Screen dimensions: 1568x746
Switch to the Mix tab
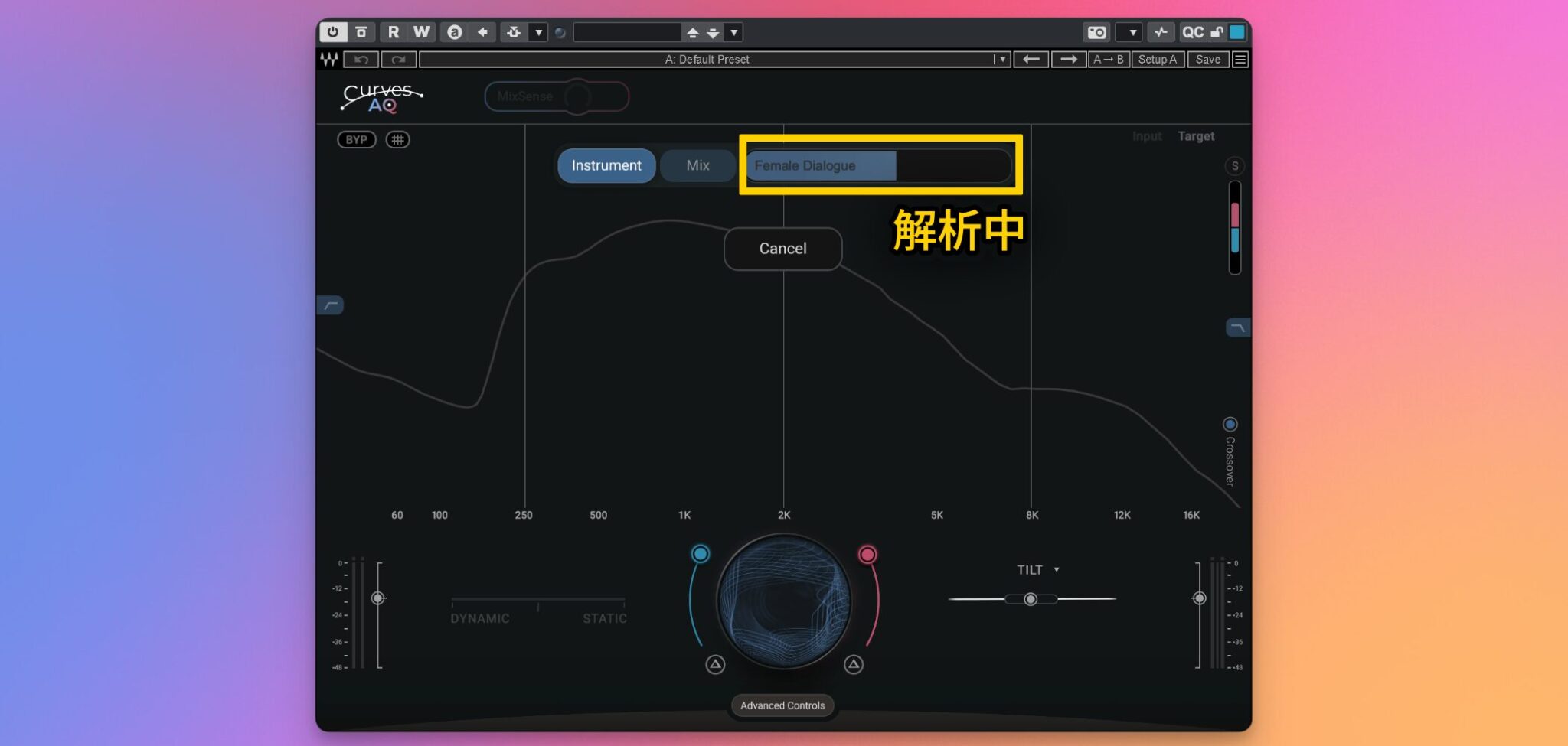point(697,165)
